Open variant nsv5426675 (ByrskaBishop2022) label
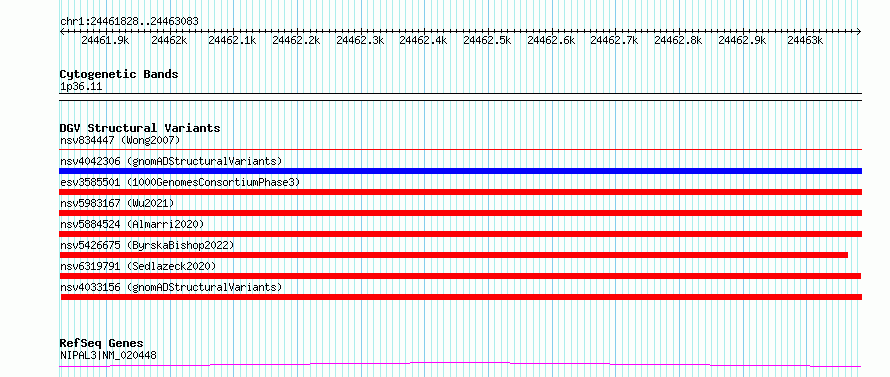Image resolution: width=890 pixels, height=377 pixels. tap(147, 245)
